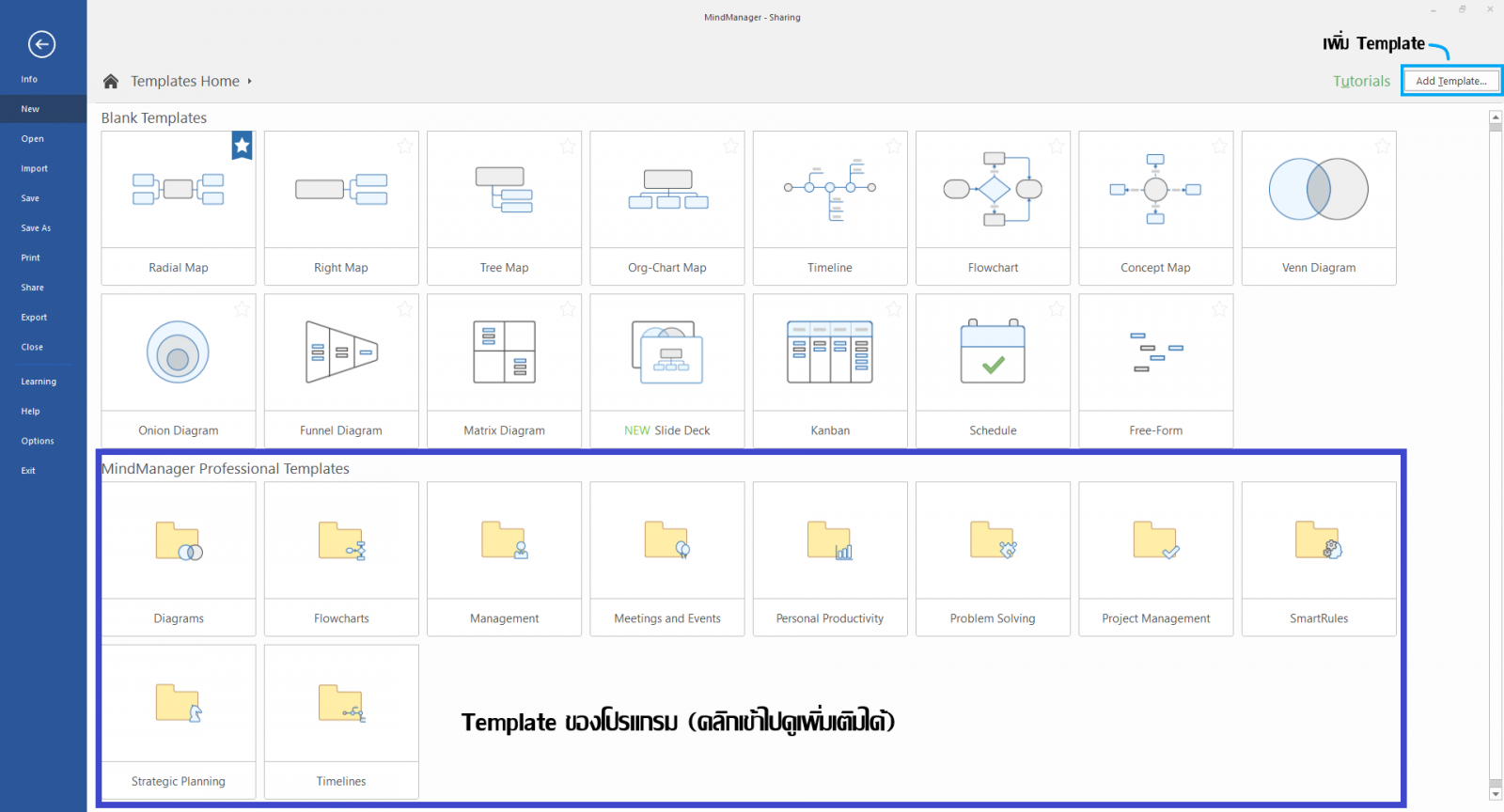Click the back arrow circle icon
1504x812 pixels.
(41, 44)
